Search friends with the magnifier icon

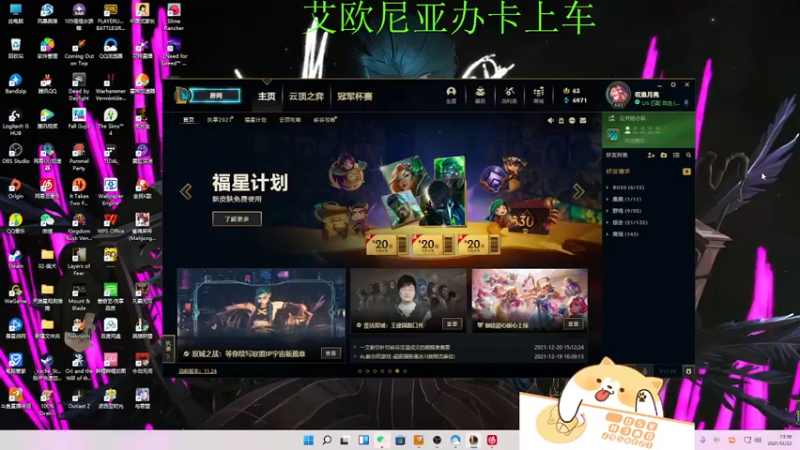point(689,155)
